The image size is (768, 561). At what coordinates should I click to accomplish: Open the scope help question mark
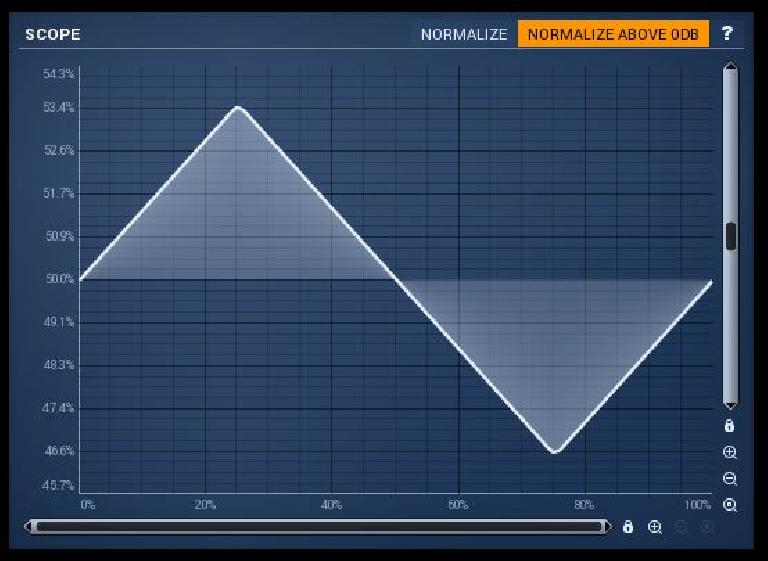pos(727,33)
